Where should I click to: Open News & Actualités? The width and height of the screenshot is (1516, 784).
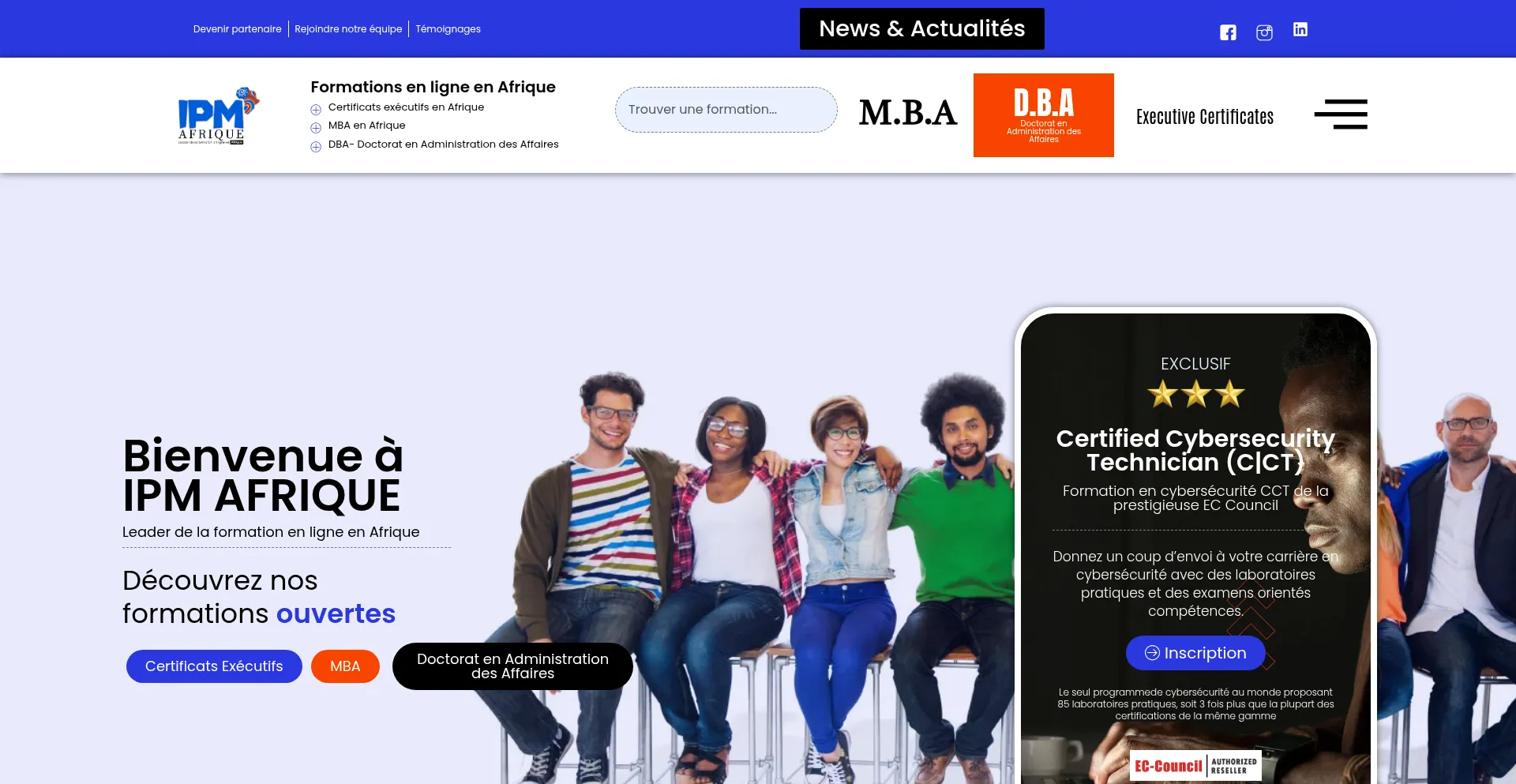(x=921, y=29)
